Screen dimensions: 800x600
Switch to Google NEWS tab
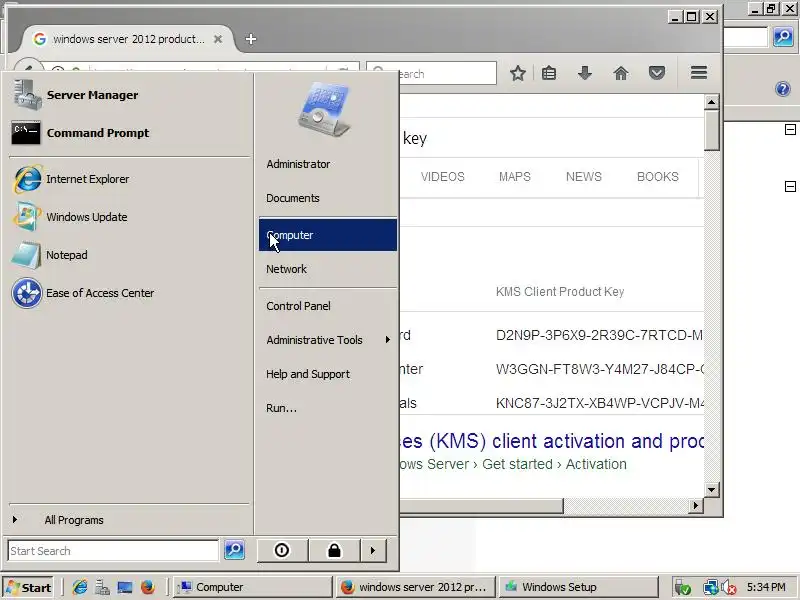(x=584, y=177)
